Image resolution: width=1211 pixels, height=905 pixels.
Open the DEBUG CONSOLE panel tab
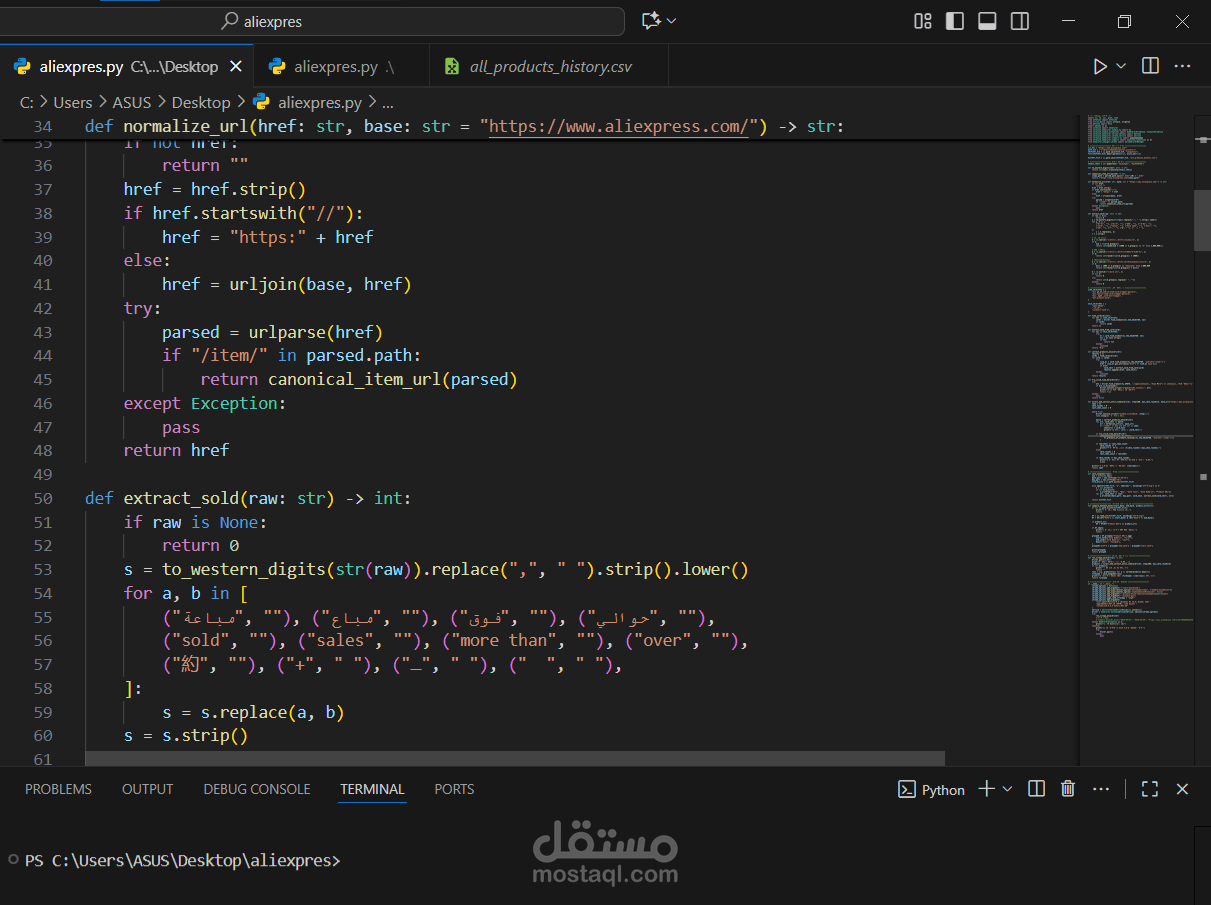pyautogui.click(x=257, y=789)
